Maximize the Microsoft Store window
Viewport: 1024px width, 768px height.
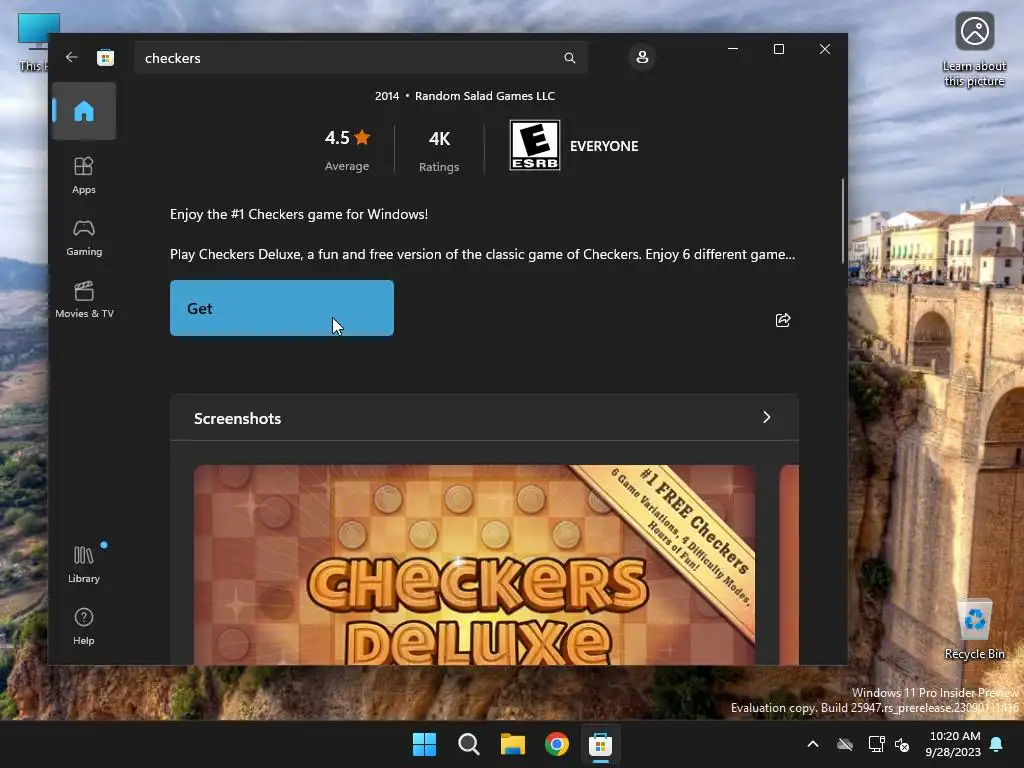pyautogui.click(x=778, y=49)
